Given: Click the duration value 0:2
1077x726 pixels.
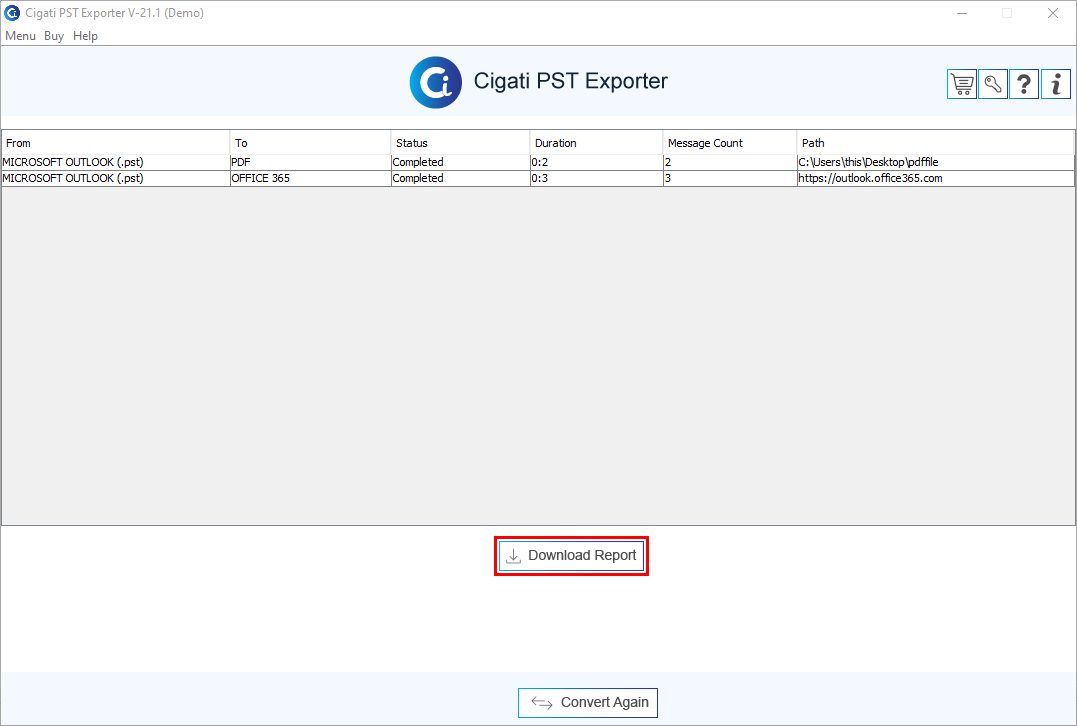Looking at the screenshot, I should (x=597, y=162).
